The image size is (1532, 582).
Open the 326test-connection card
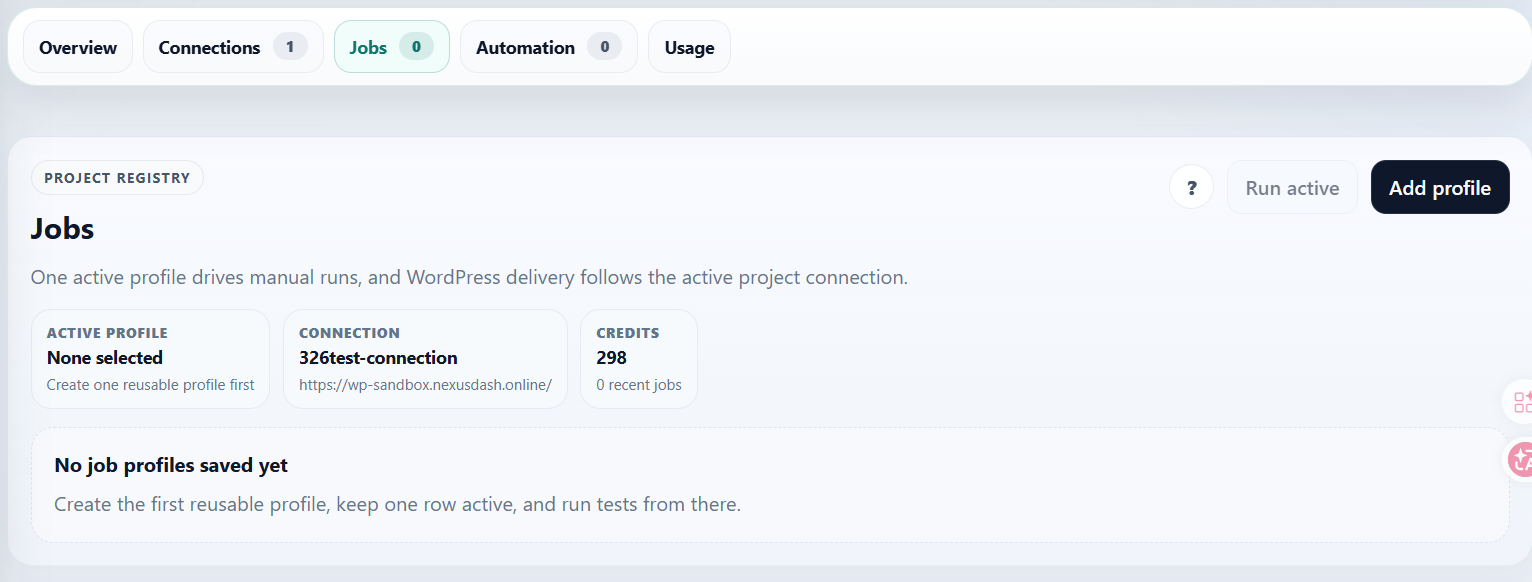tap(425, 359)
